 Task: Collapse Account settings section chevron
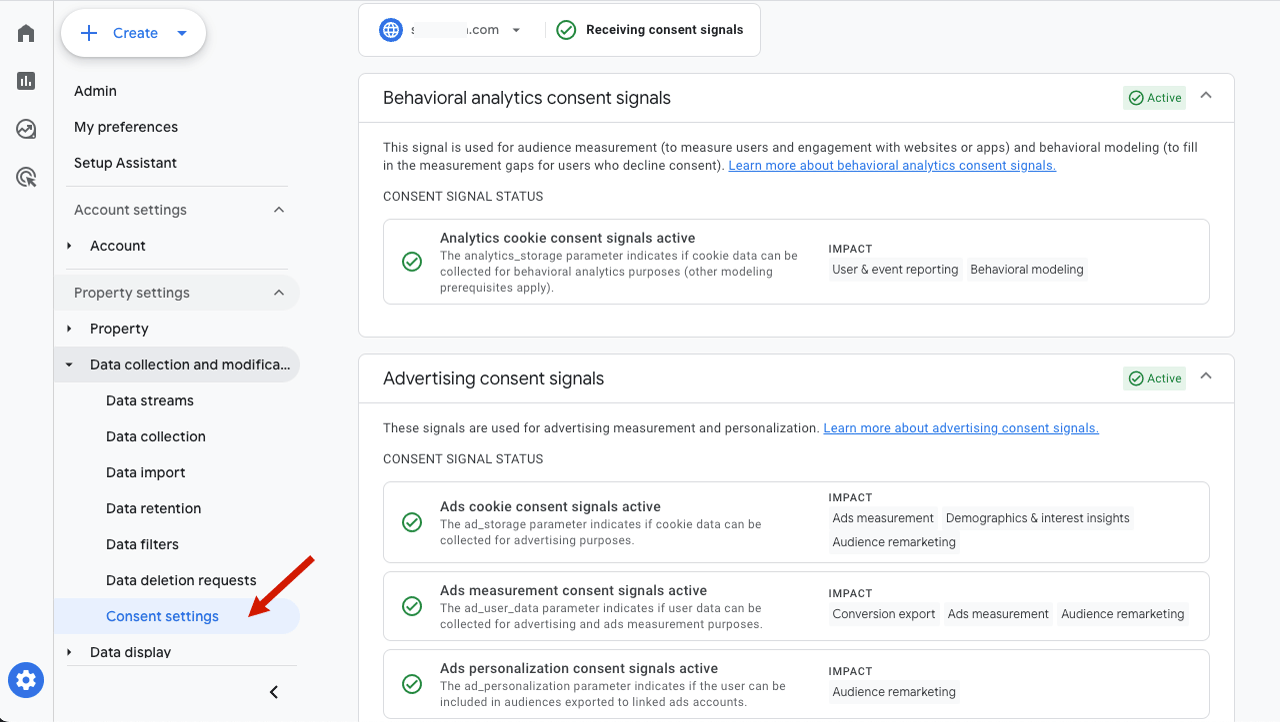click(279, 210)
